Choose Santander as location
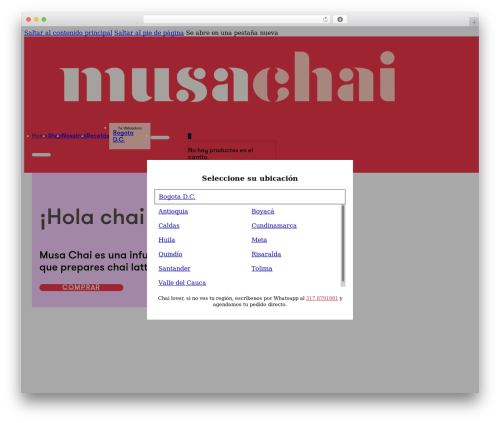Viewport: 500px width, 423px height. click(174, 268)
